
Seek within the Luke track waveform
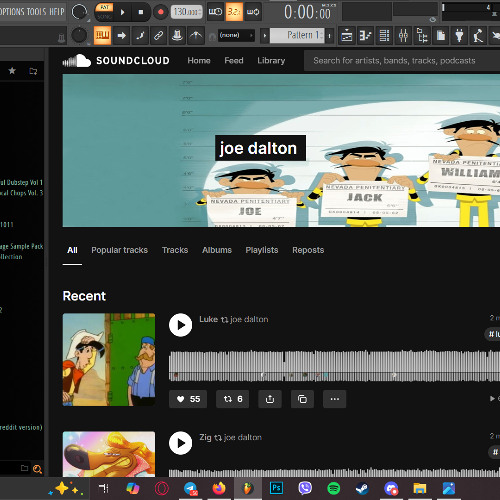[x=334, y=366]
